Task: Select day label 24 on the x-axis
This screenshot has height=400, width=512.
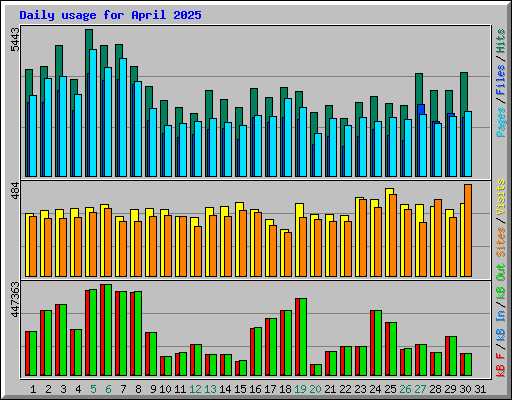Action: [375, 389]
